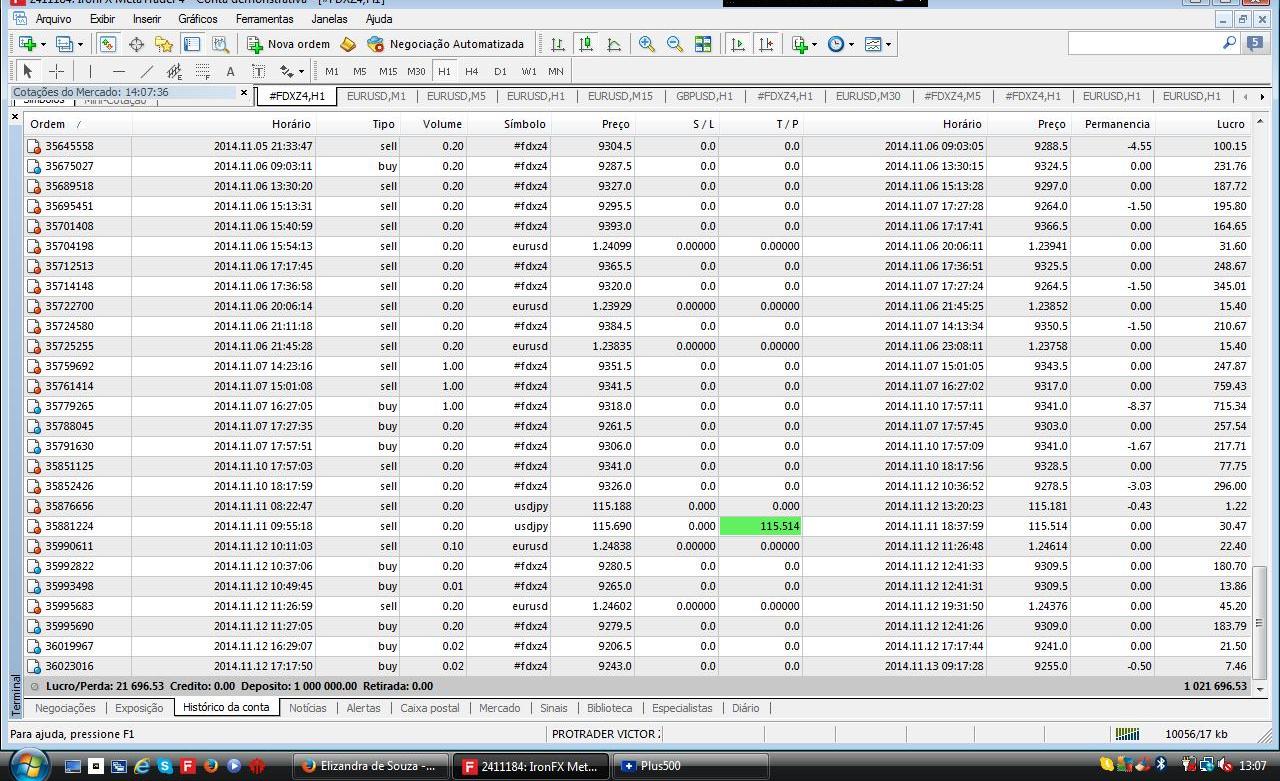
Task: Set timeframe to M5
Action: pyautogui.click(x=360, y=71)
